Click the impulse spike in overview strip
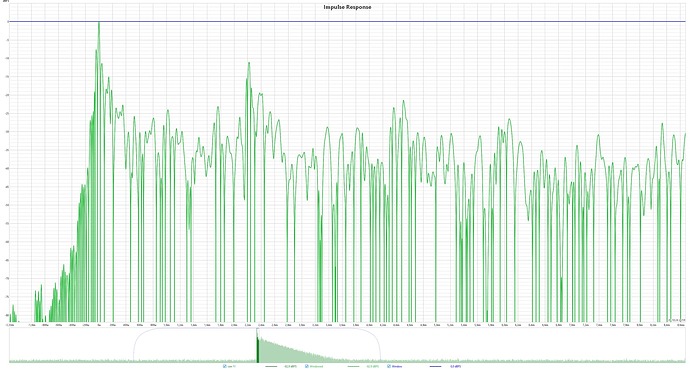 pos(257,345)
